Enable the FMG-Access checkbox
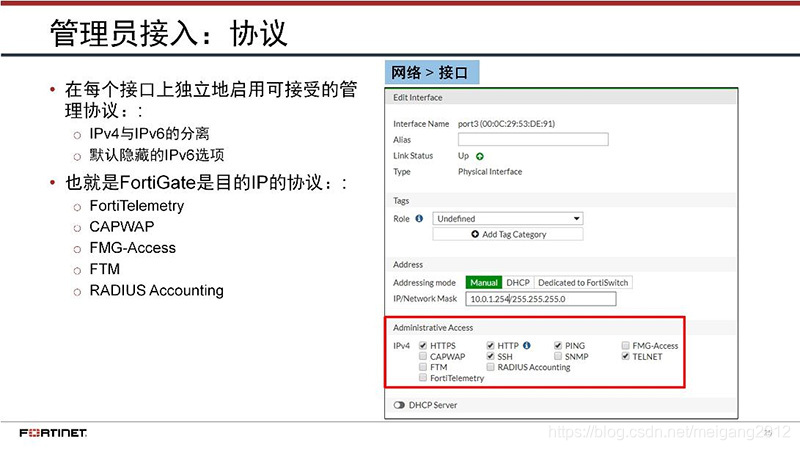 pyautogui.click(x=625, y=345)
